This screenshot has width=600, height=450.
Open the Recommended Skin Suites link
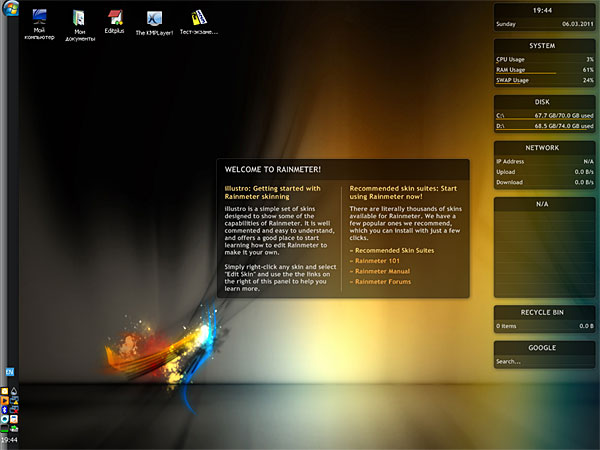pos(394,251)
